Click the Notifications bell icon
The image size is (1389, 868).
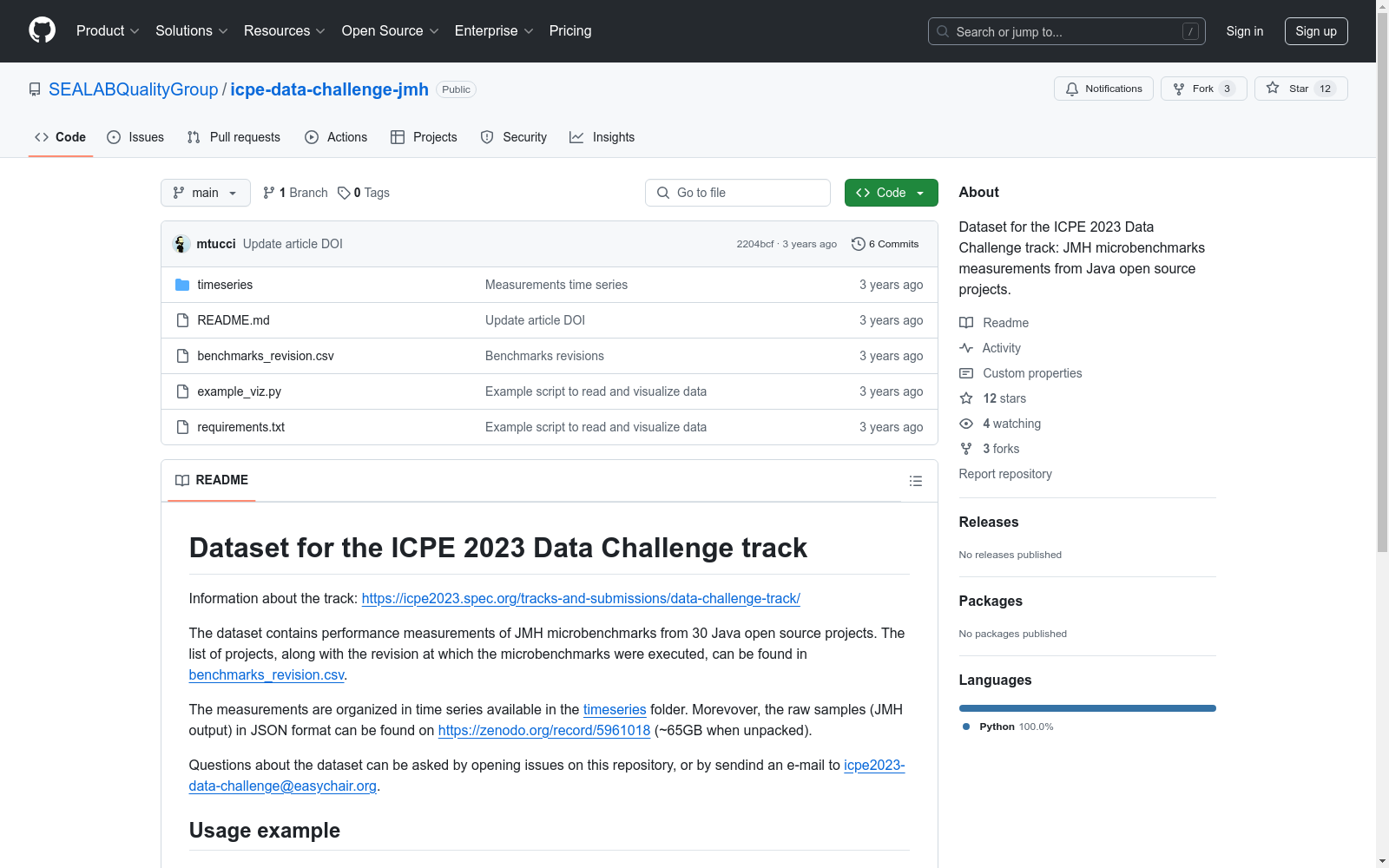[1072, 89]
